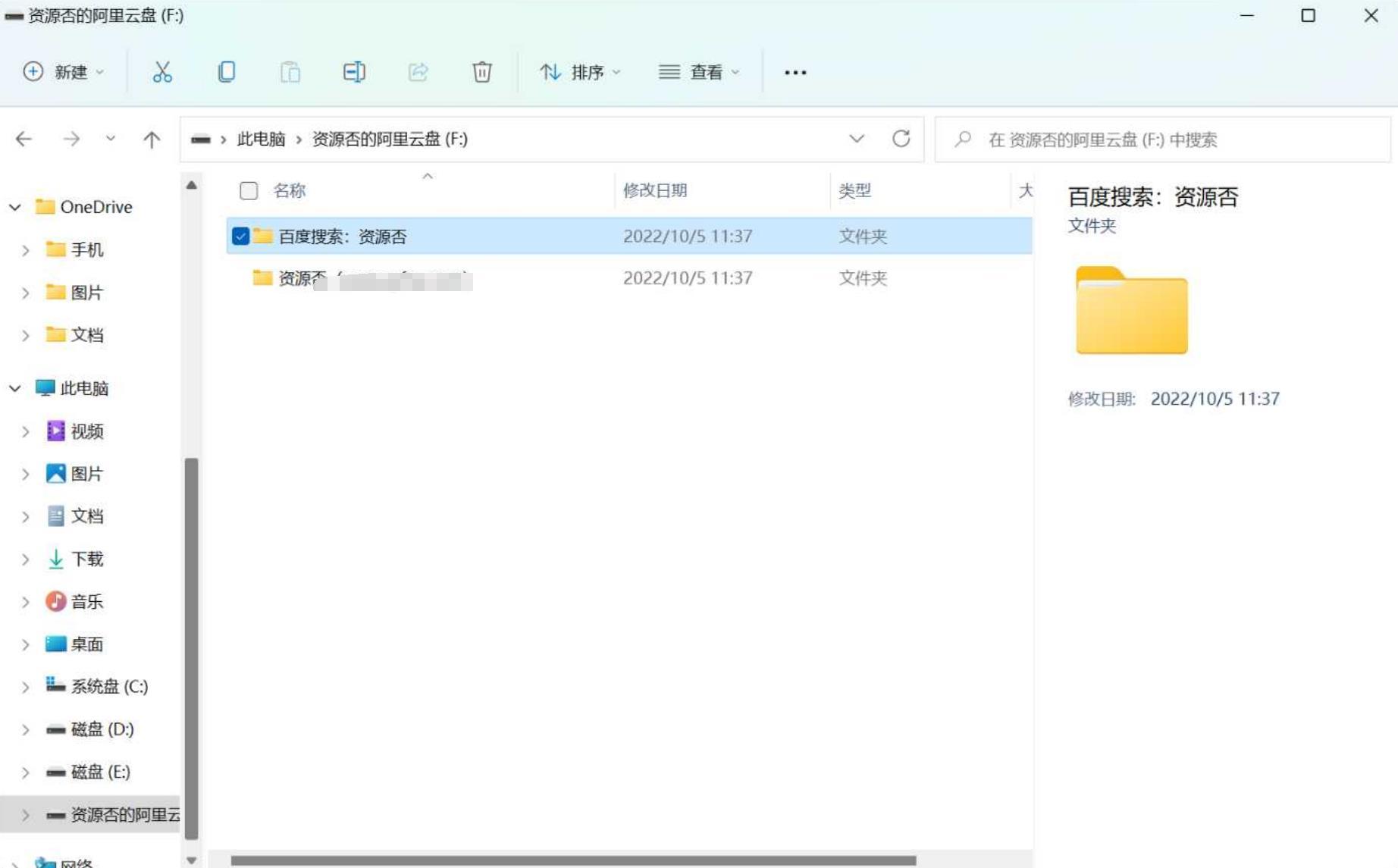The height and width of the screenshot is (868, 1398).
Task: Click the Cut scissors icon
Action: pos(162,72)
